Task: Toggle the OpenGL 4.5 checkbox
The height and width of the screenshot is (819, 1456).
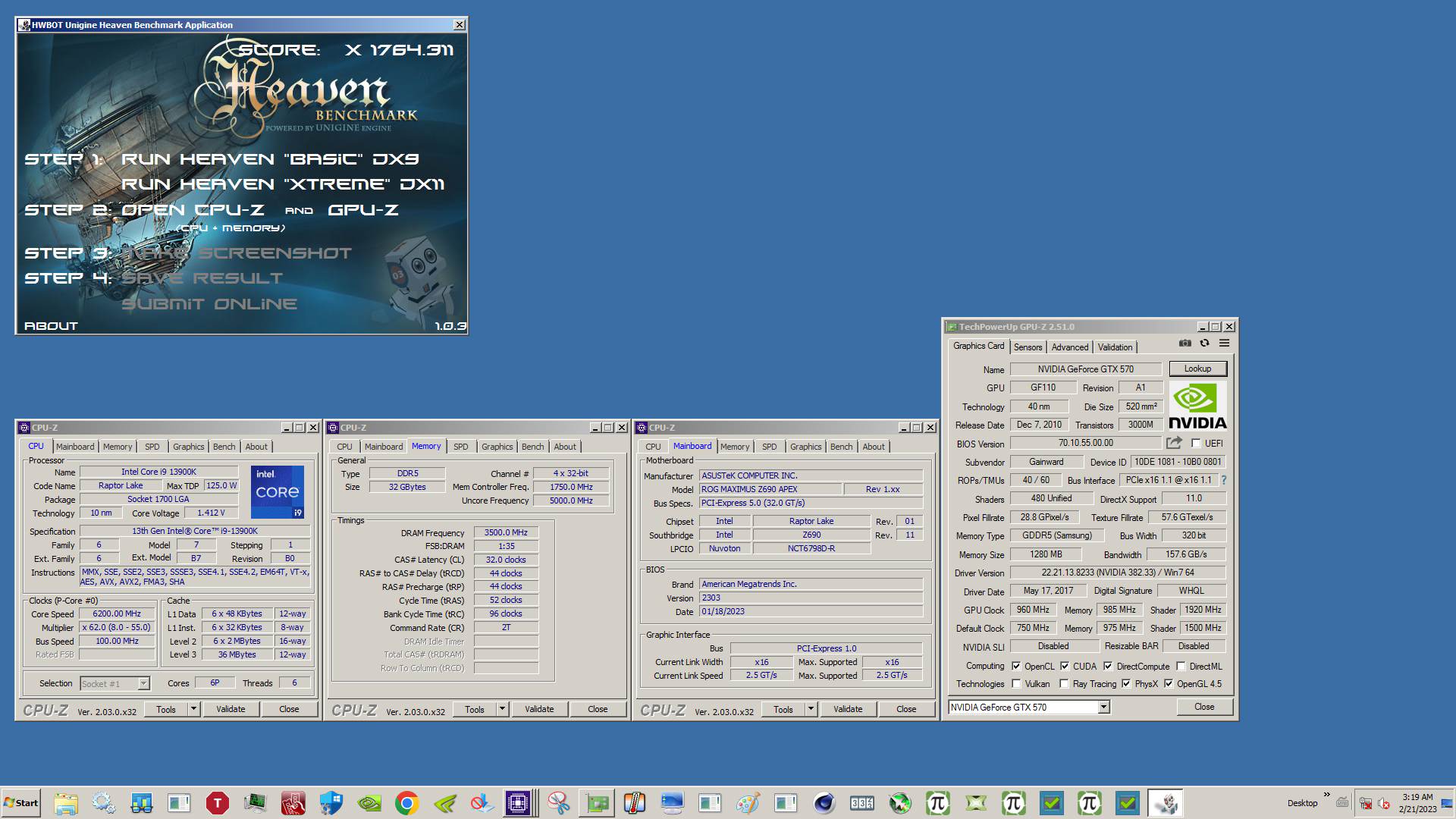Action: pyautogui.click(x=1169, y=684)
